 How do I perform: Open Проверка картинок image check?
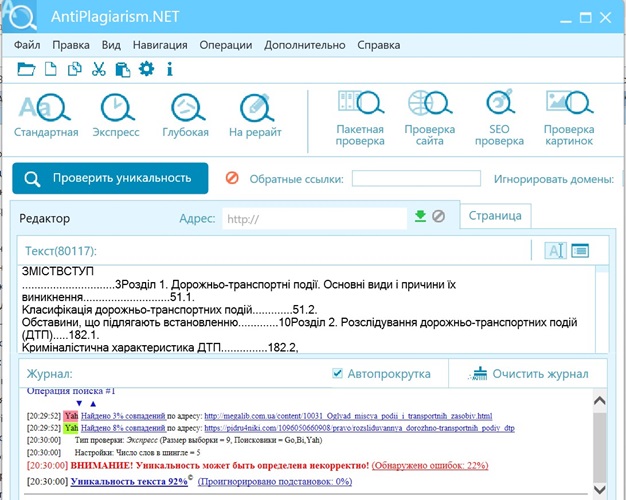click(x=569, y=109)
